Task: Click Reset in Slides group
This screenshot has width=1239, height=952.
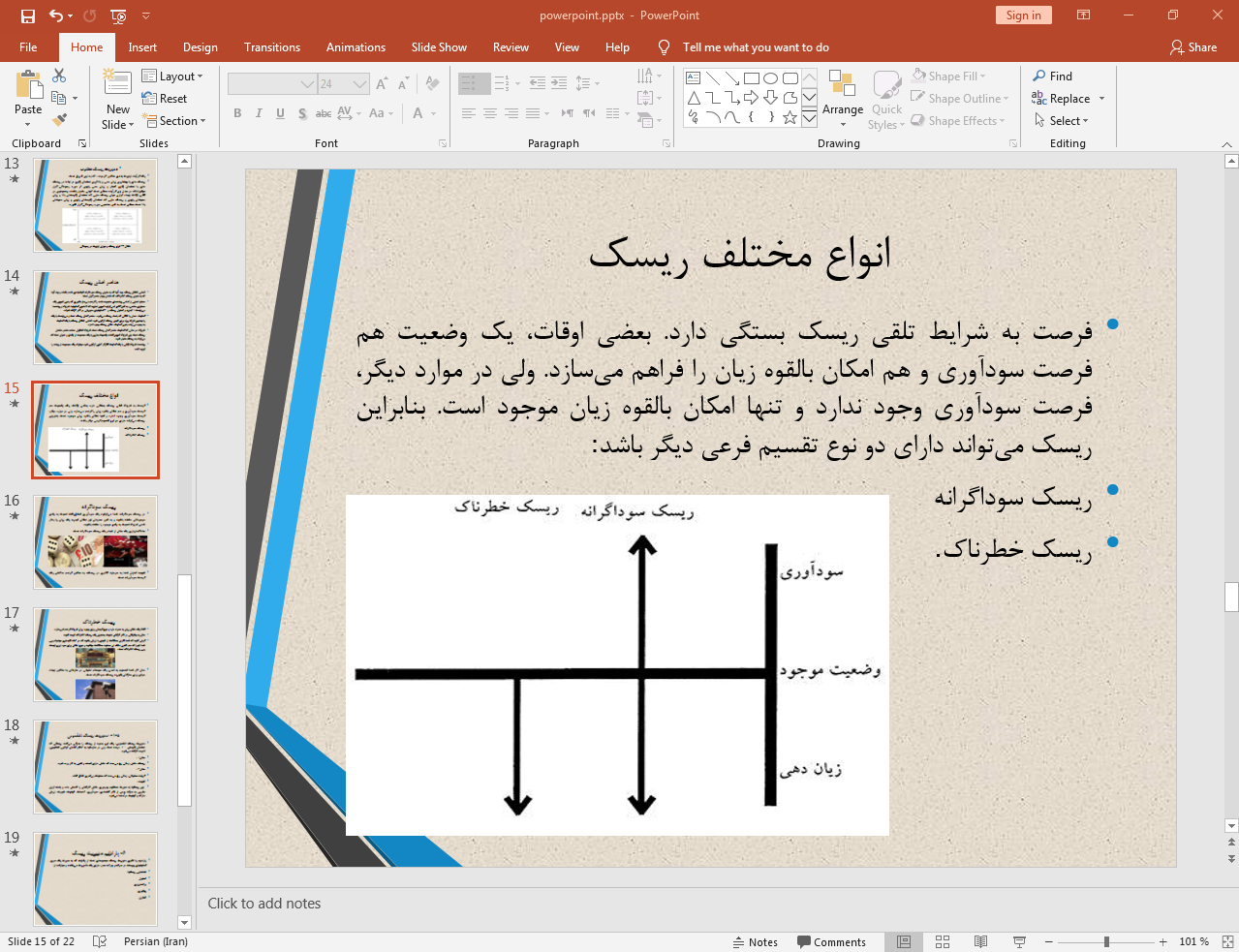Action: (165, 98)
